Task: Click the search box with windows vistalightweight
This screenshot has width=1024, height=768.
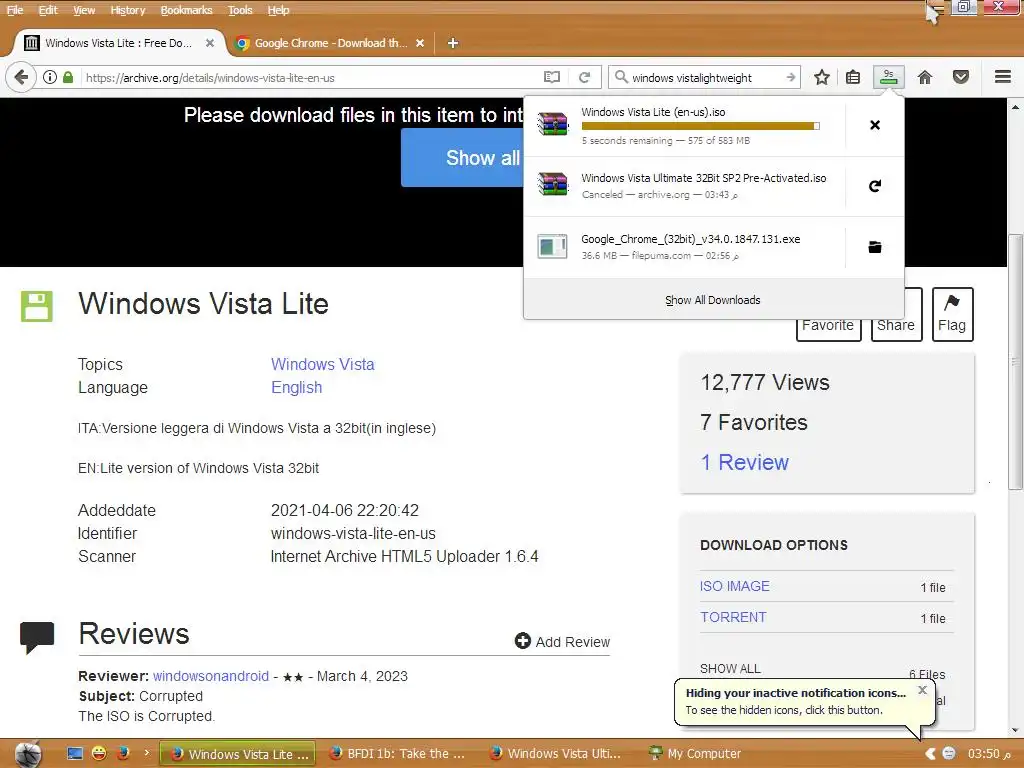Action: coord(705,77)
